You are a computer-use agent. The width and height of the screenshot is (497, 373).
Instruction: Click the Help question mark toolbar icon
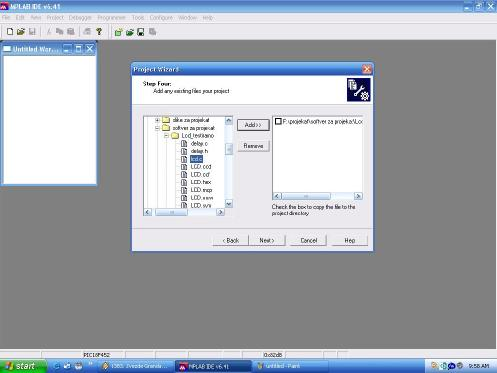coord(99,32)
